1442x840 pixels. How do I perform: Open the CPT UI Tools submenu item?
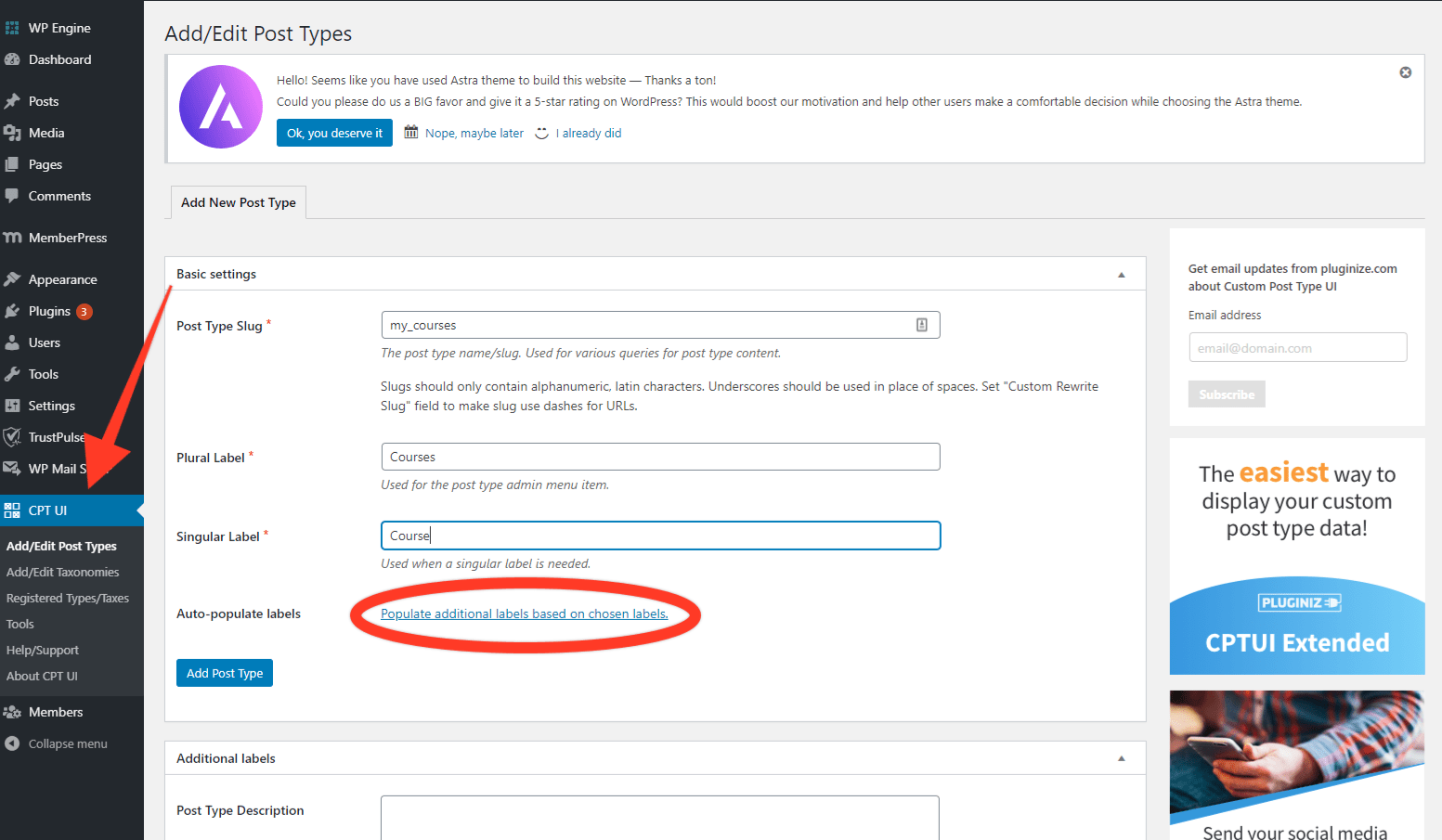point(20,624)
